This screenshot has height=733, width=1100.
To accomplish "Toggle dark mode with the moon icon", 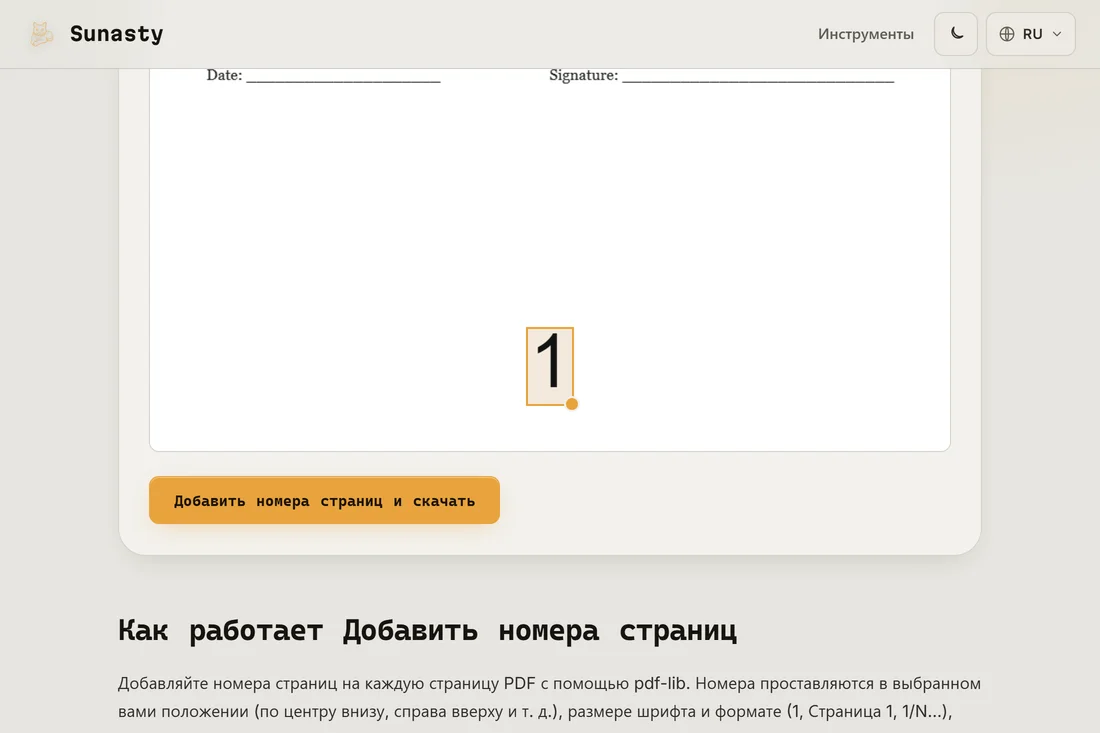I will click(x=955, y=34).
